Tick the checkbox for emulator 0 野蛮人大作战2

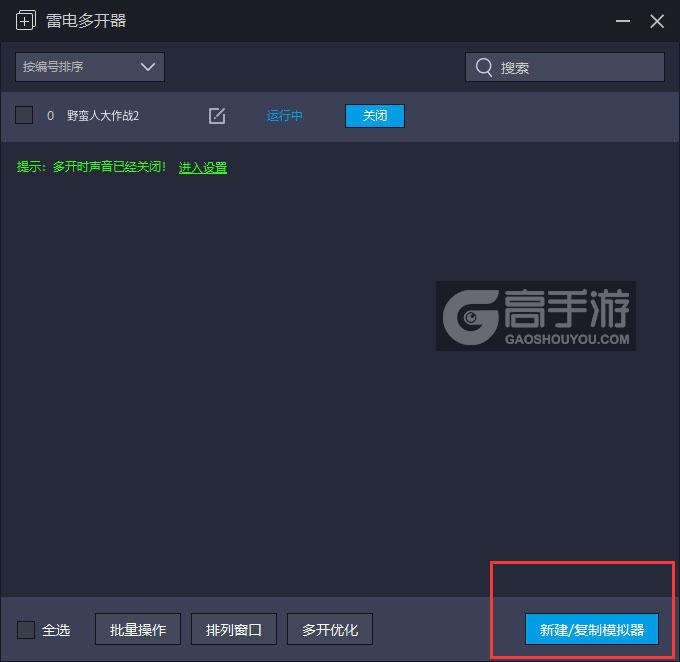click(x=24, y=115)
